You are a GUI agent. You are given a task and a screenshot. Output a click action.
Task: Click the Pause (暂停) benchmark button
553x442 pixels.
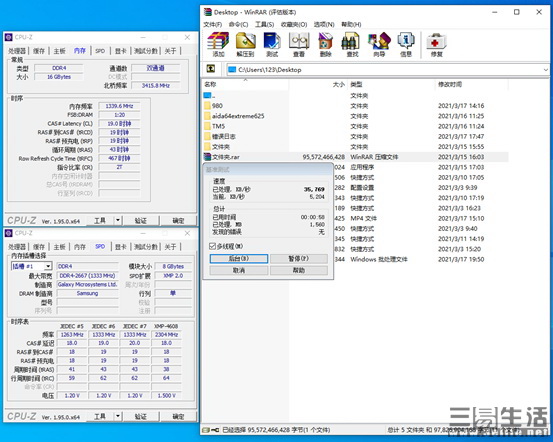[299, 259]
